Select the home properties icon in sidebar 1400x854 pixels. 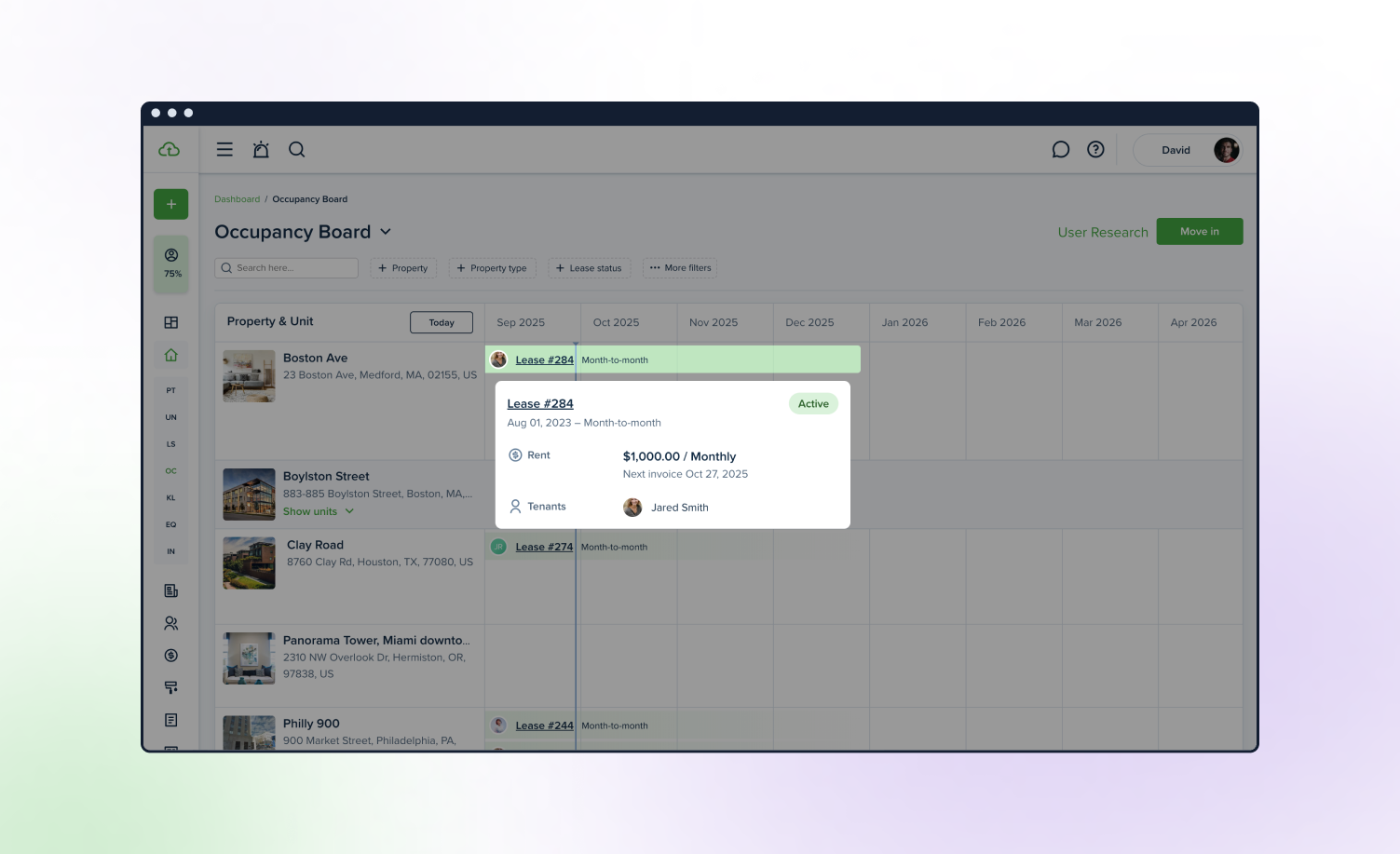[x=171, y=355]
